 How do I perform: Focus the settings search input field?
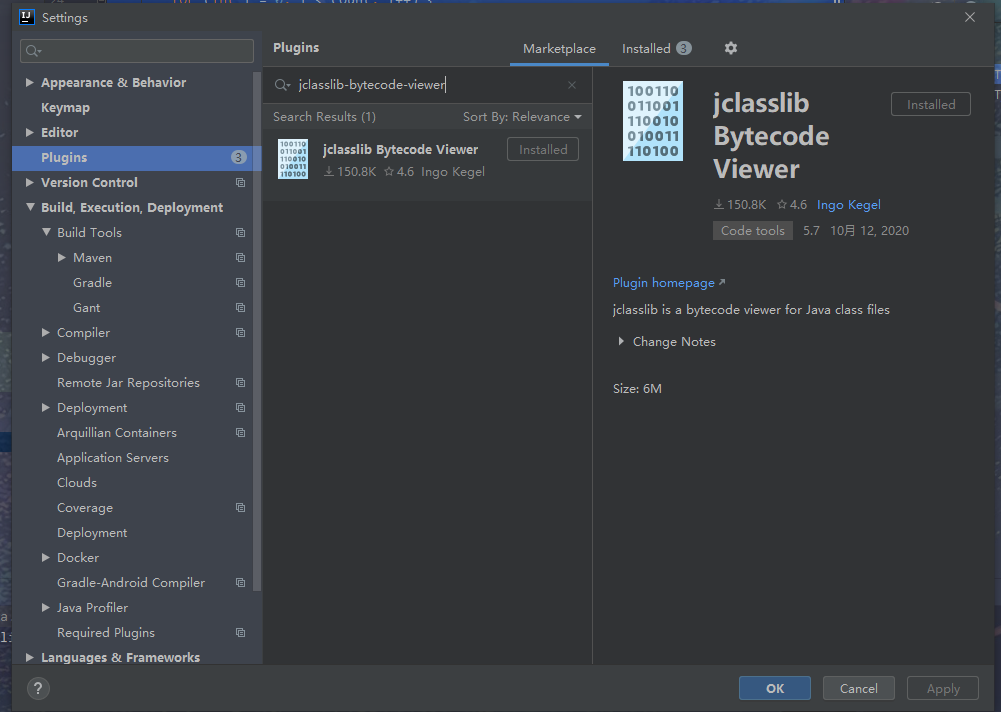coord(137,51)
